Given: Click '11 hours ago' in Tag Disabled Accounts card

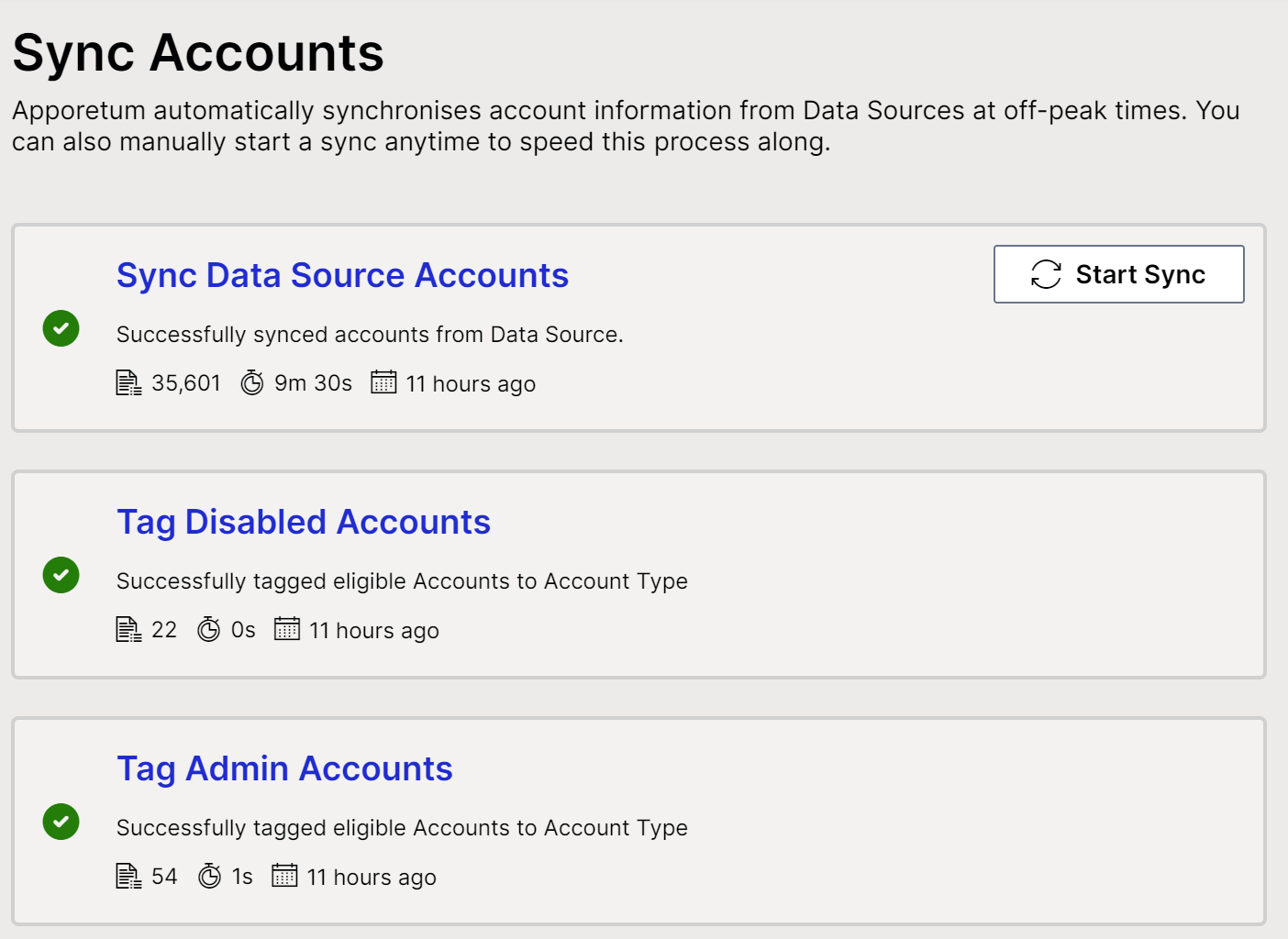Looking at the screenshot, I should tap(374, 631).
